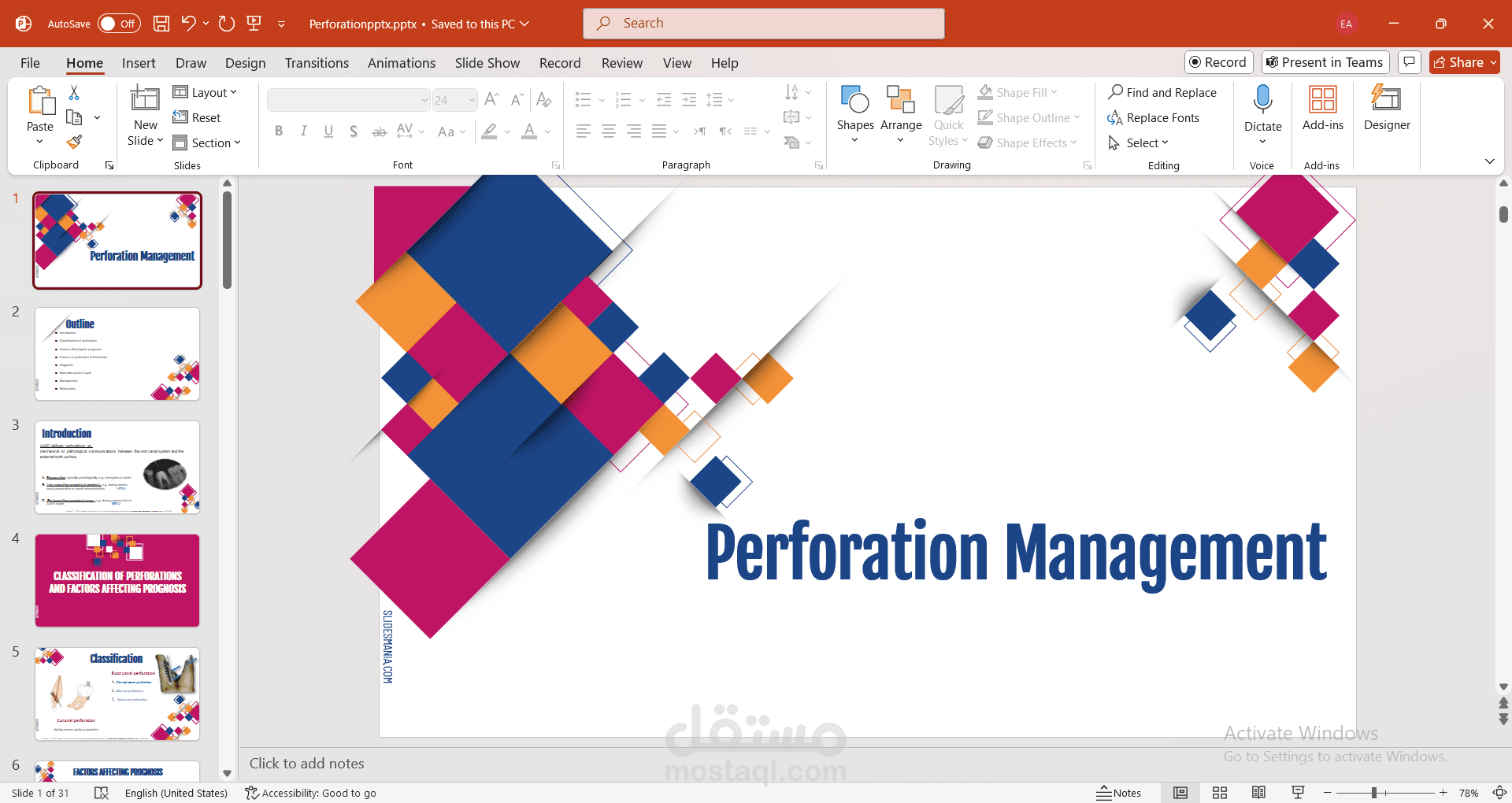Expand the Layout dropdown

205,93
